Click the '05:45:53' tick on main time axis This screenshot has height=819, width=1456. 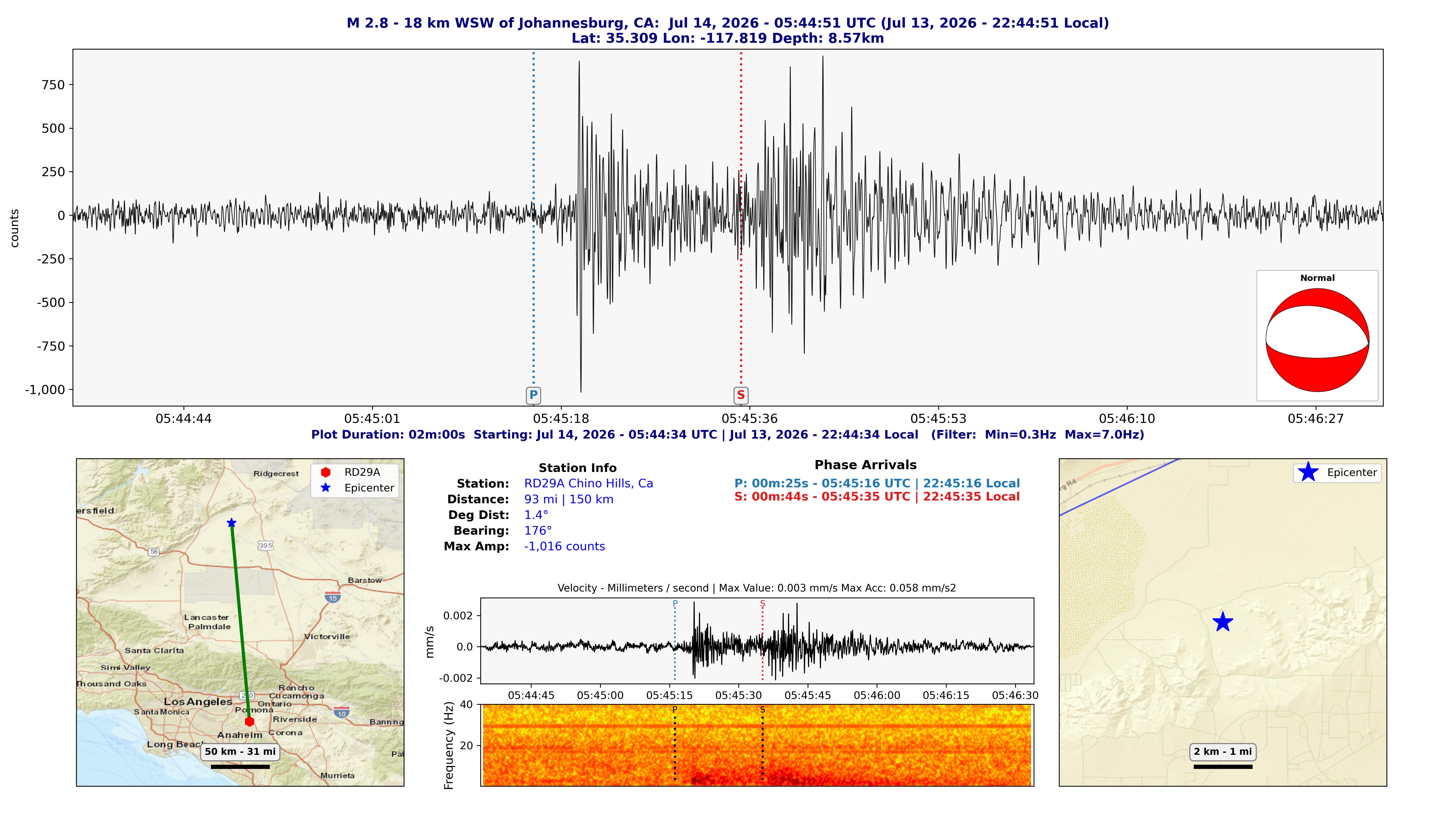938,419
